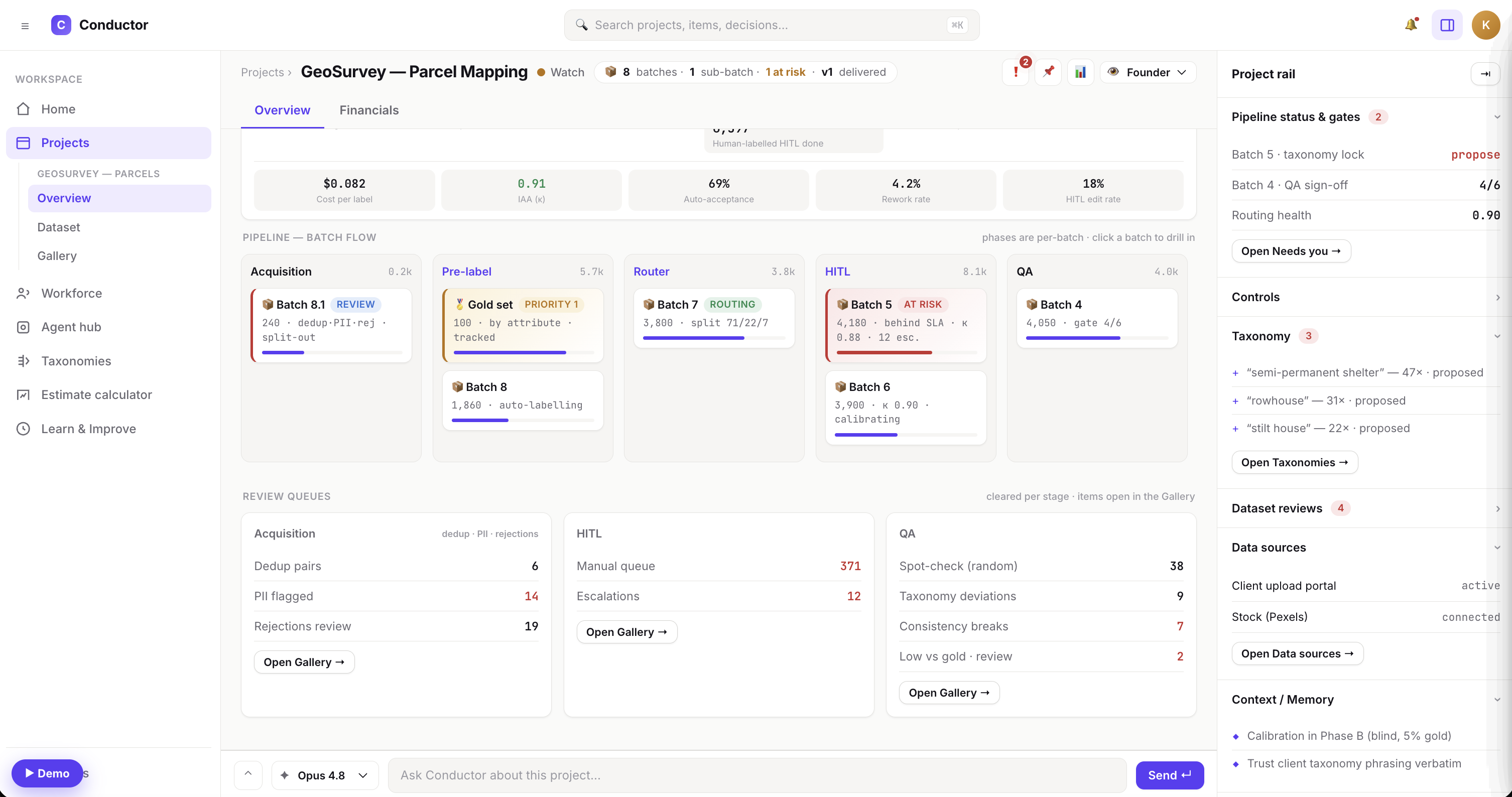Expand the Dataset reviews section
Screen dimensions: 1512x797
point(1497,508)
